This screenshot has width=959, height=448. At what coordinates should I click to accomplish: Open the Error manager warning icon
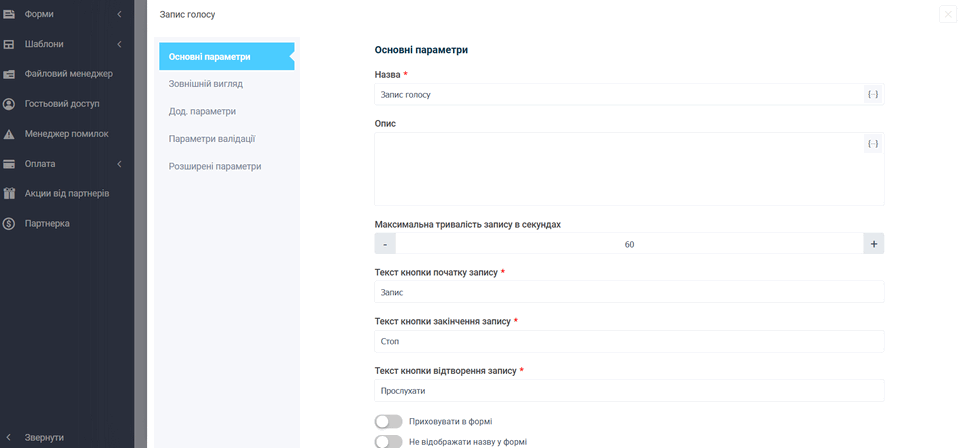[9, 134]
